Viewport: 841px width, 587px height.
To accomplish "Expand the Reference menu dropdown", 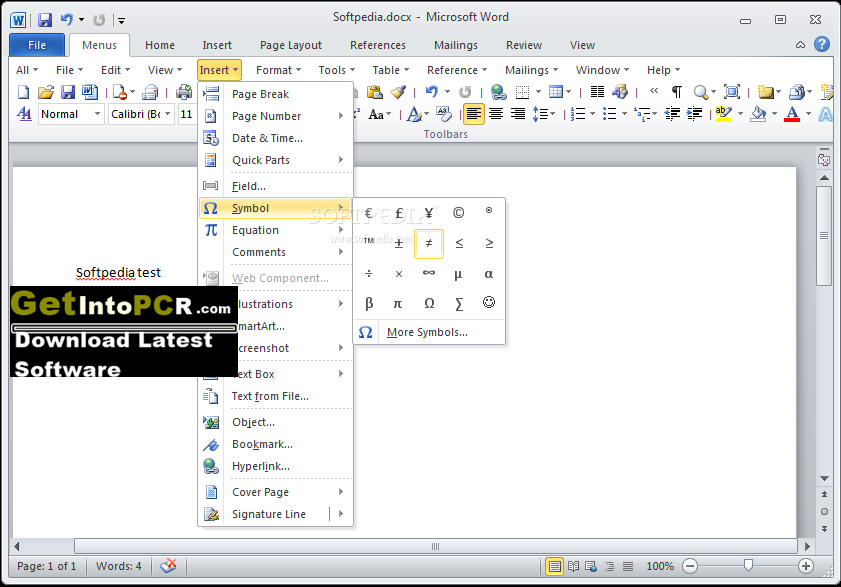I will 457,70.
